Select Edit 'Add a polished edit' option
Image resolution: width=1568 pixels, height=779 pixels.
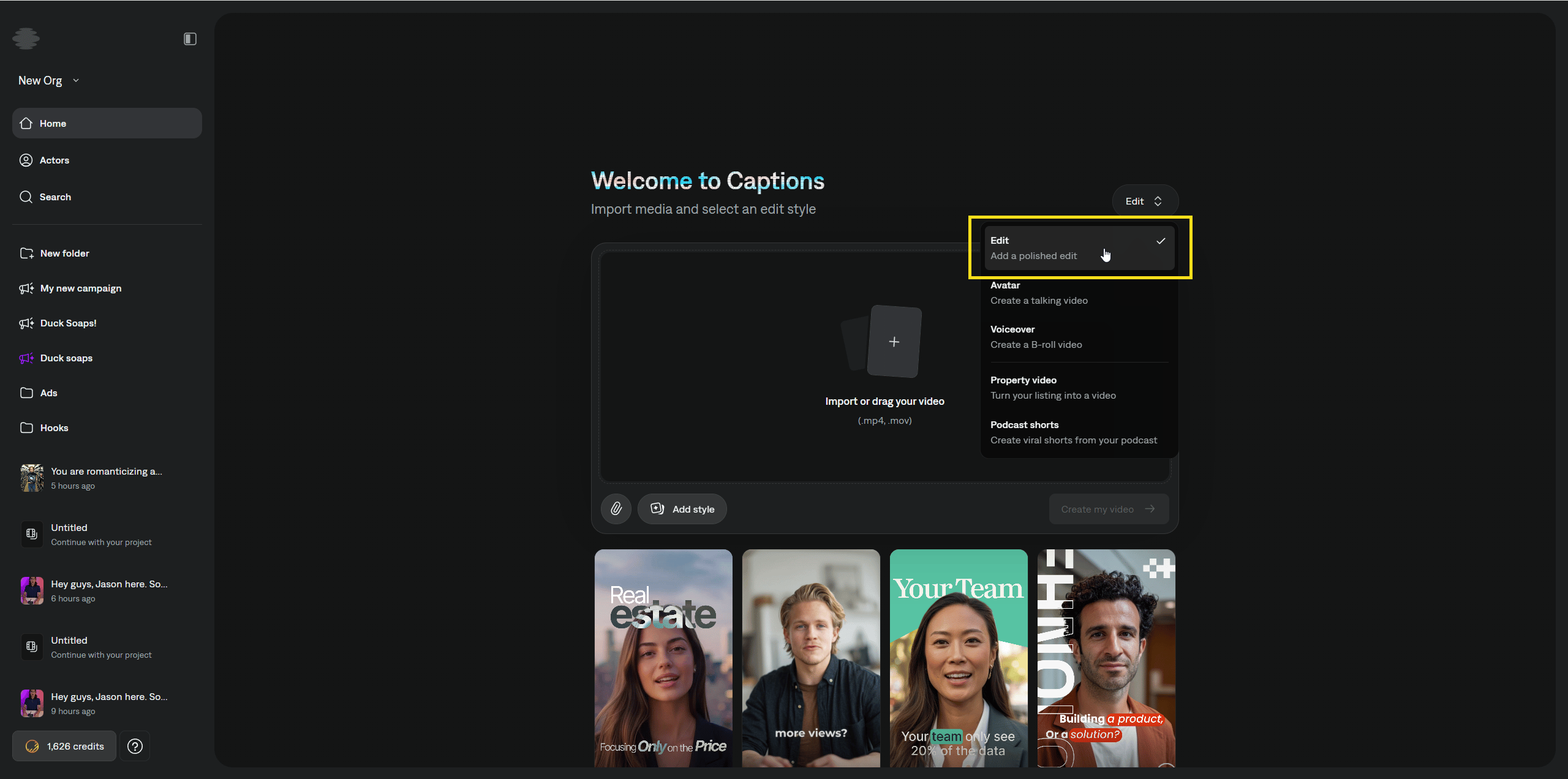tap(1079, 248)
